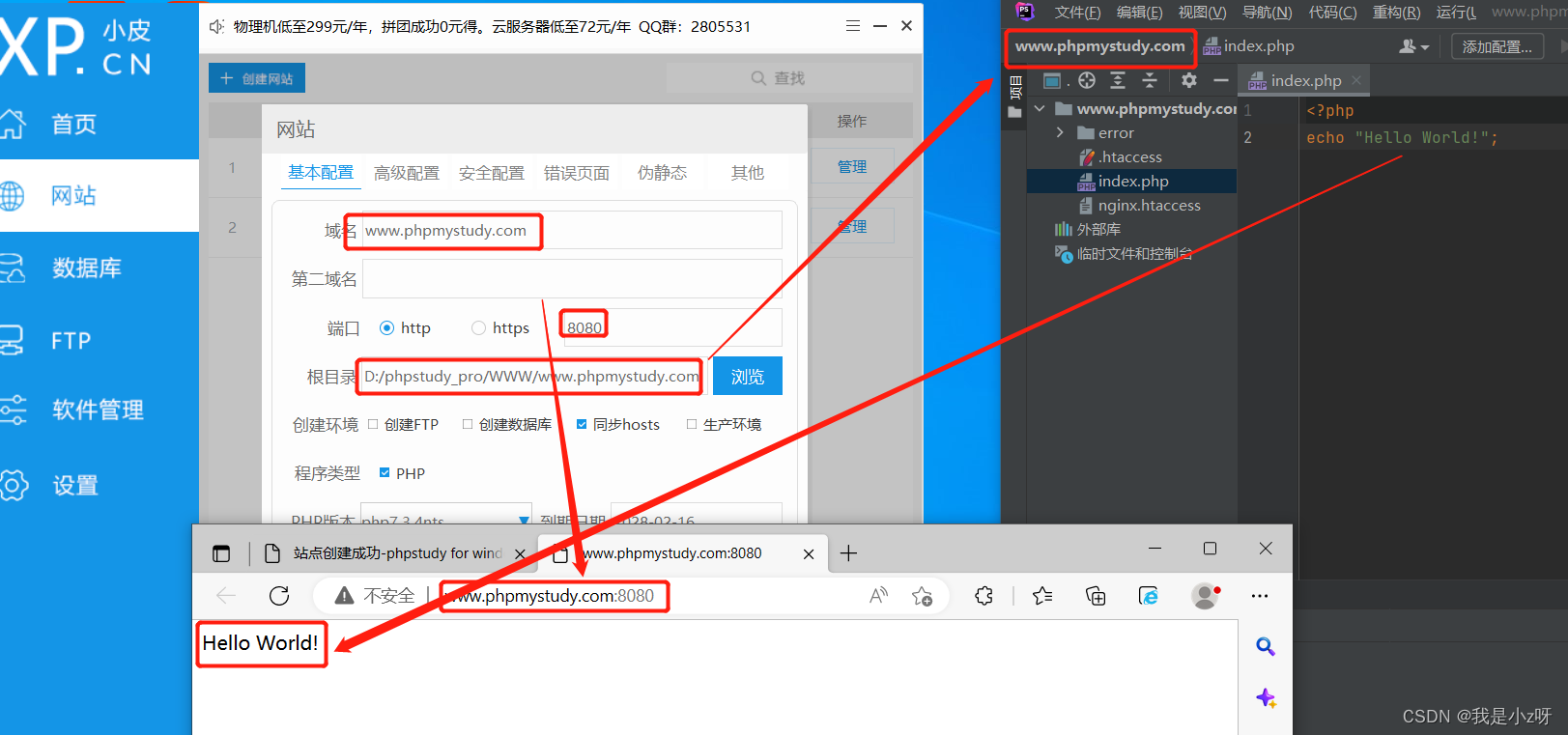Screen dimensions: 1568x735
Task: Open PhpStorm 重构(R) menu
Action: [x=1397, y=12]
